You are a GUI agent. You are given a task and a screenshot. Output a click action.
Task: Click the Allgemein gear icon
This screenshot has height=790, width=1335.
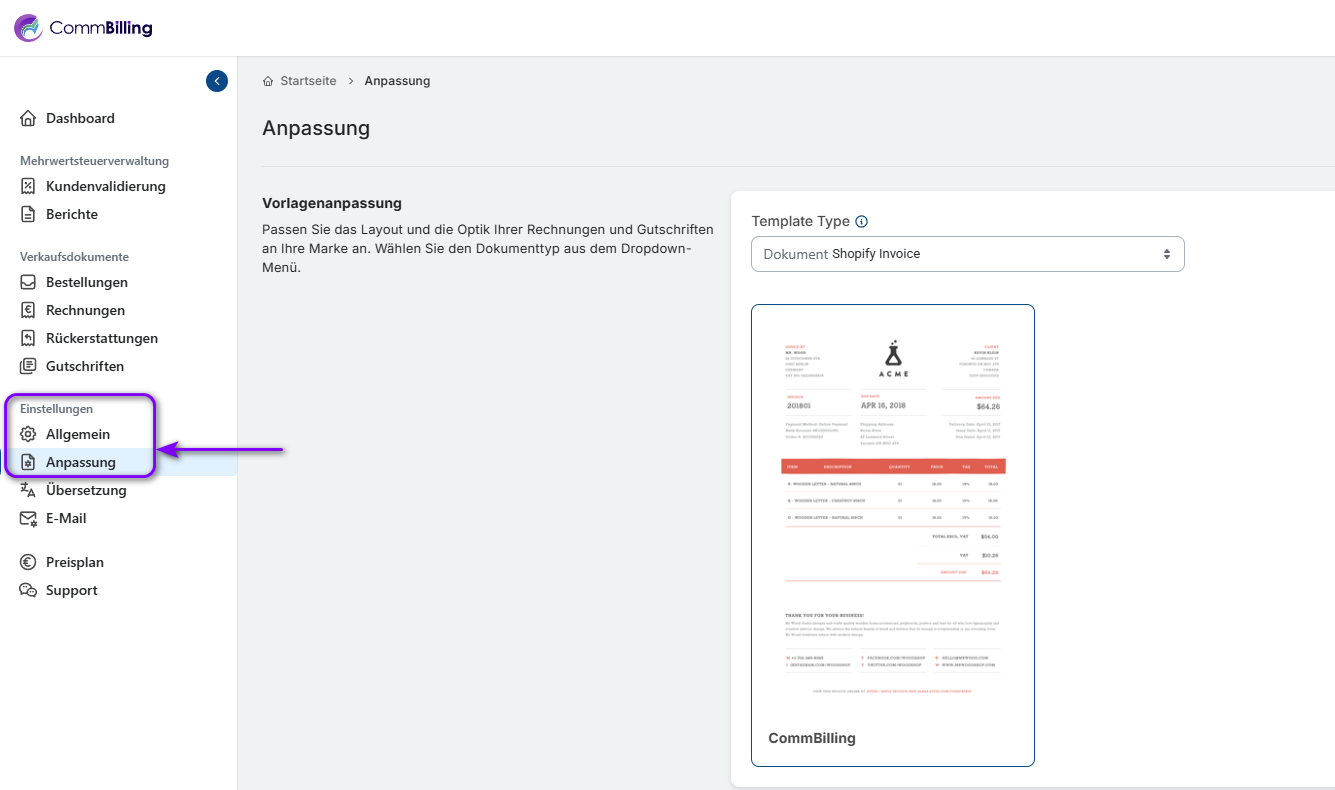coord(28,434)
